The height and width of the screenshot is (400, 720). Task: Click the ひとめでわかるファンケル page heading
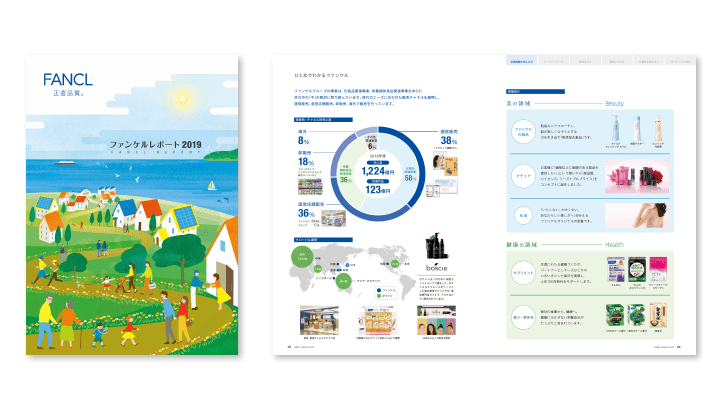(321, 75)
